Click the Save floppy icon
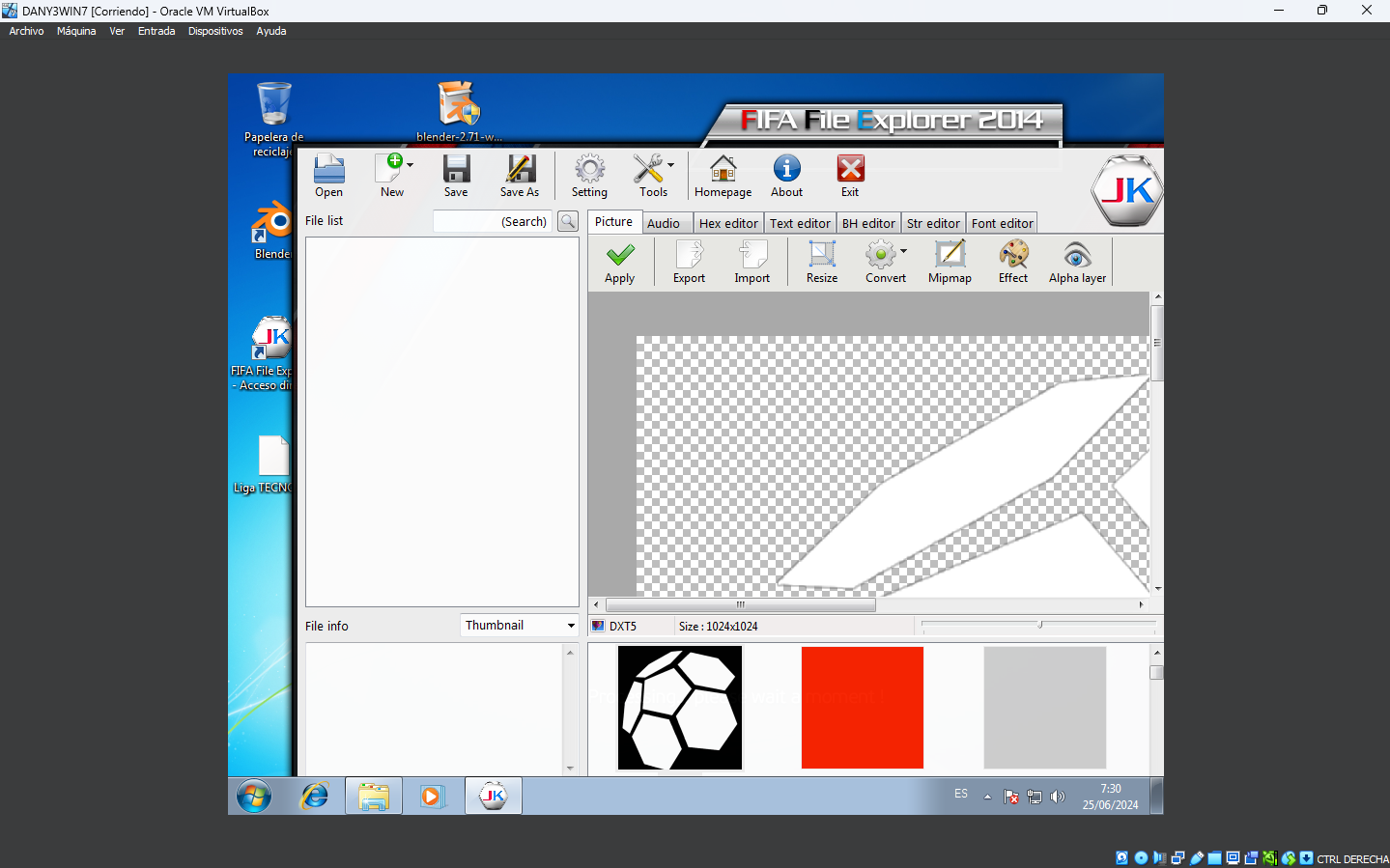This screenshot has width=1390, height=868. pos(456,169)
